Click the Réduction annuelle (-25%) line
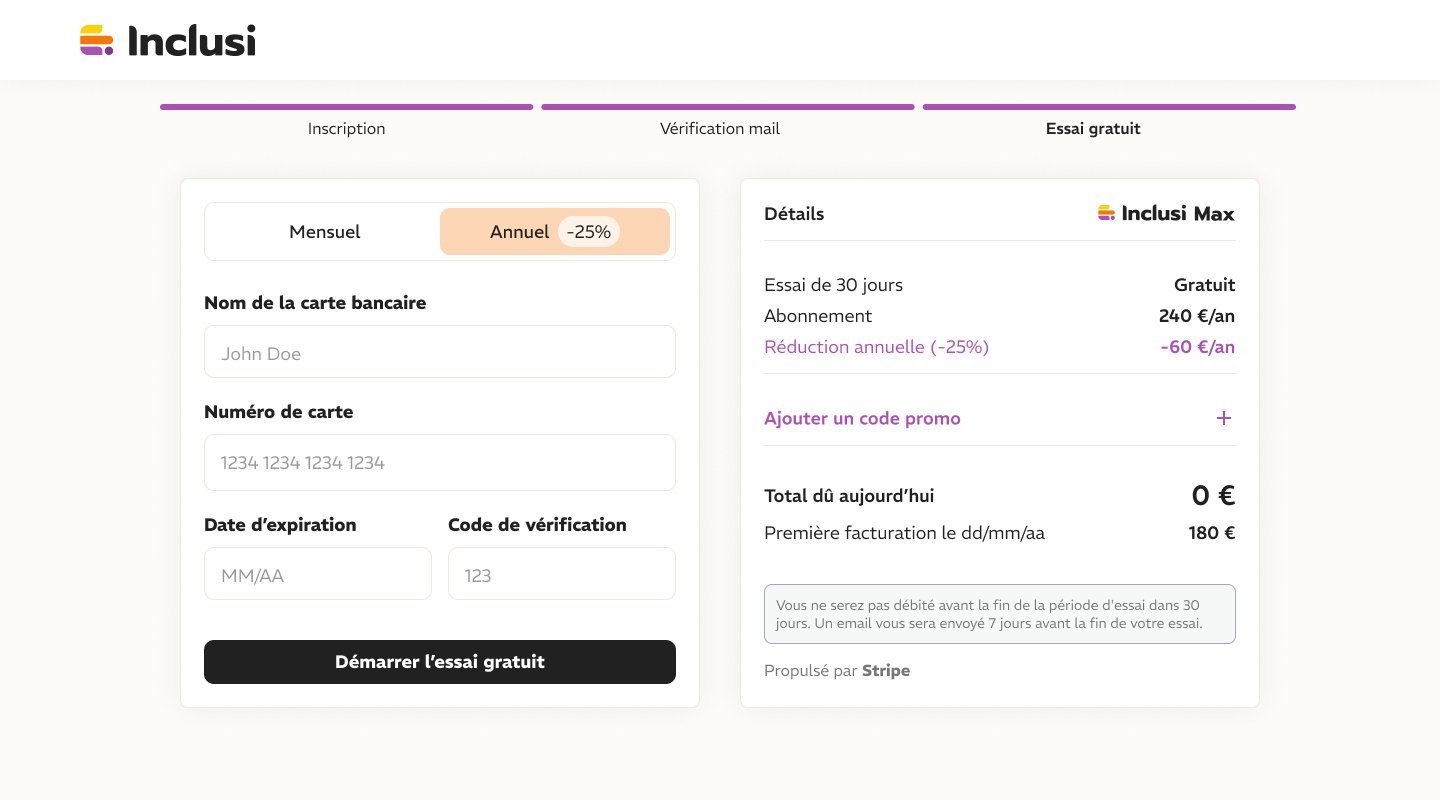The width and height of the screenshot is (1440, 800). pyautogui.click(x=876, y=347)
